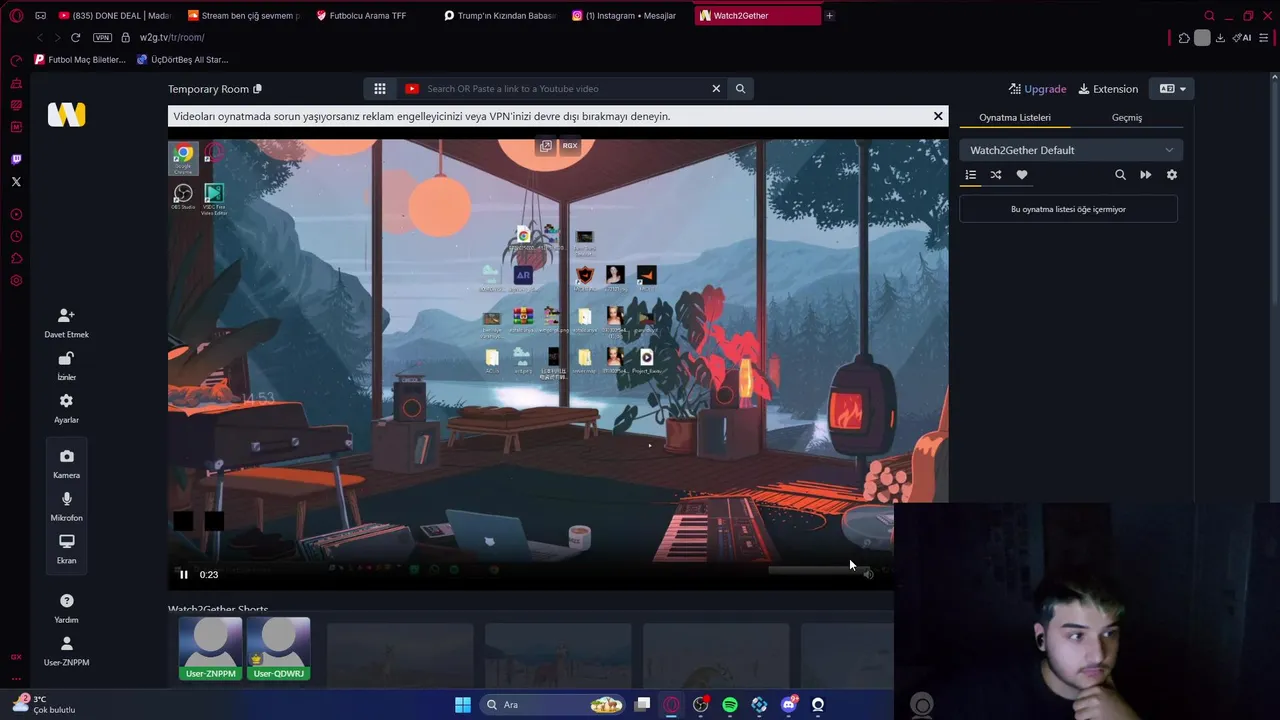1280x720 pixels.
Task: Mute the player speaker icon
Action: (868, 574)
